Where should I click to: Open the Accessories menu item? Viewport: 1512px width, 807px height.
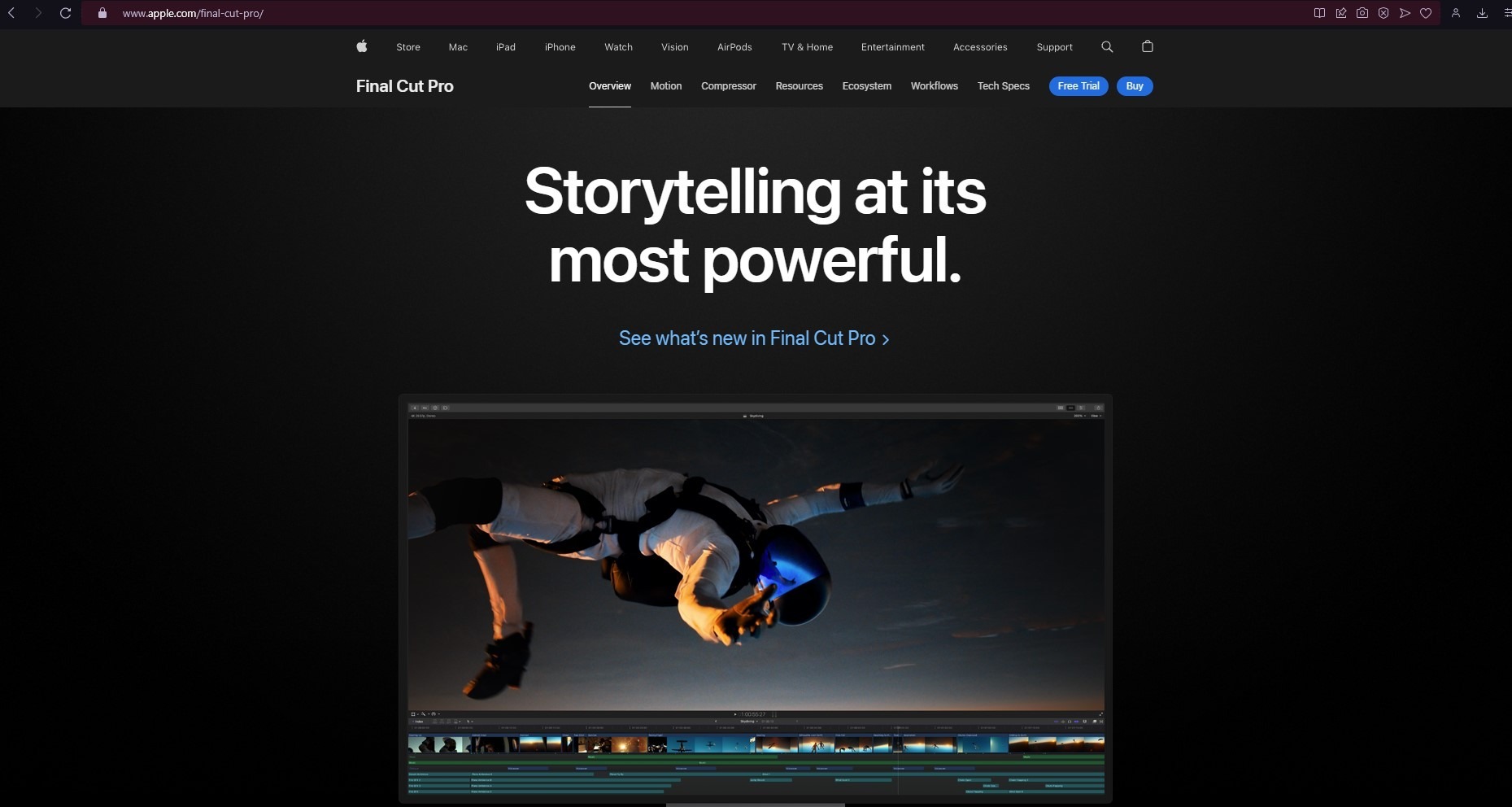tap(980, 47)
